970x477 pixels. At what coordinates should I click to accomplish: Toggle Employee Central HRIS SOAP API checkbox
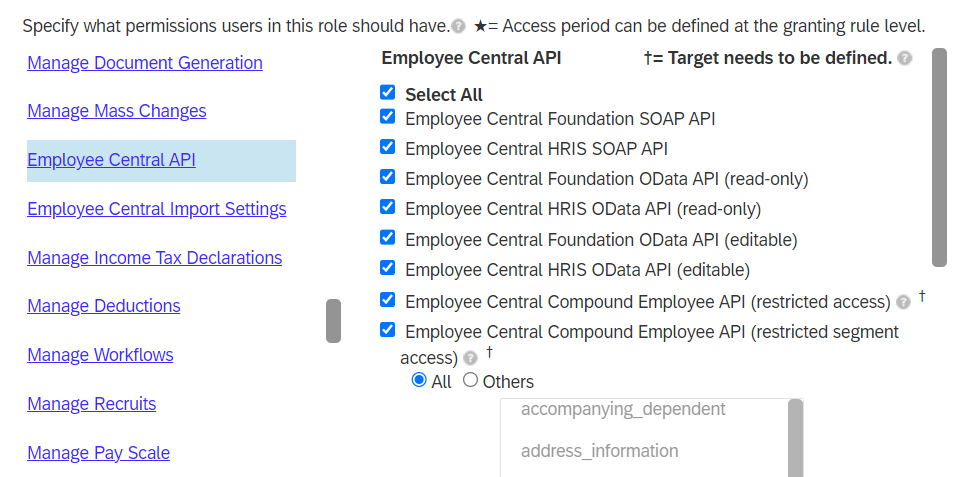coord(387,147)
